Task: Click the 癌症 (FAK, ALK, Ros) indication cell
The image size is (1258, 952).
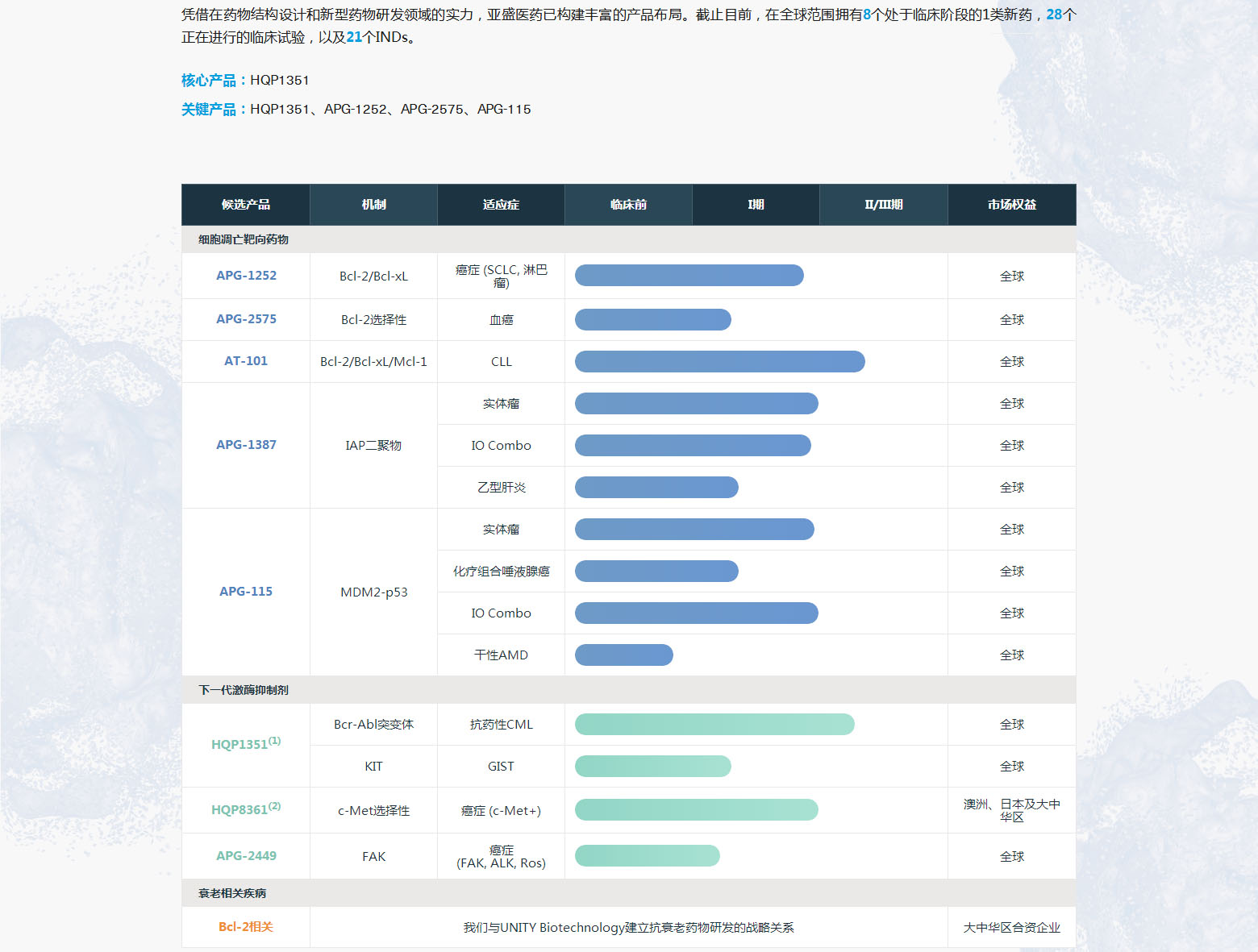Action: (x=501, y=856)
